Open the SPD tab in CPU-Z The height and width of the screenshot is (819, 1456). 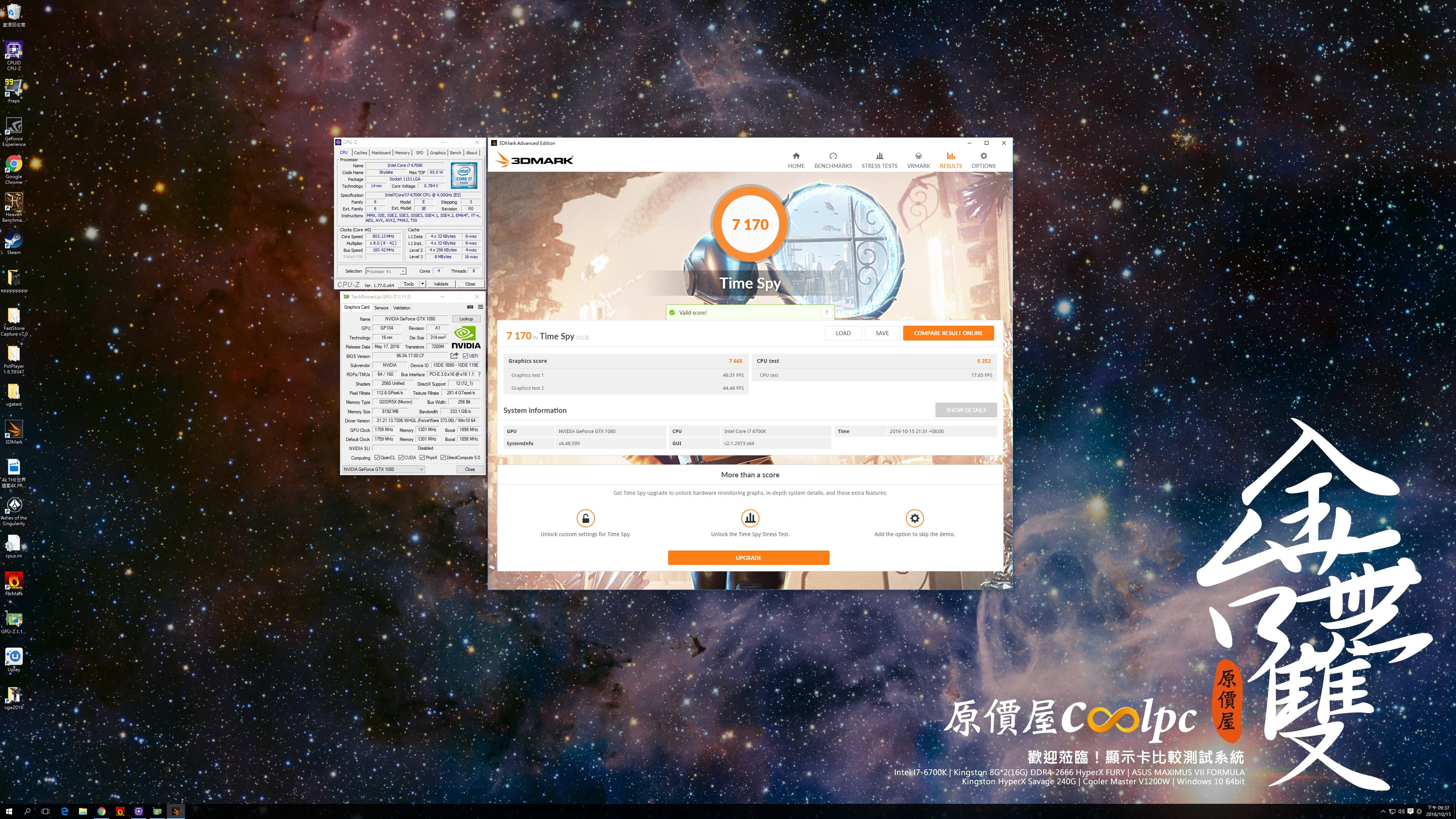tap(419, 152)
